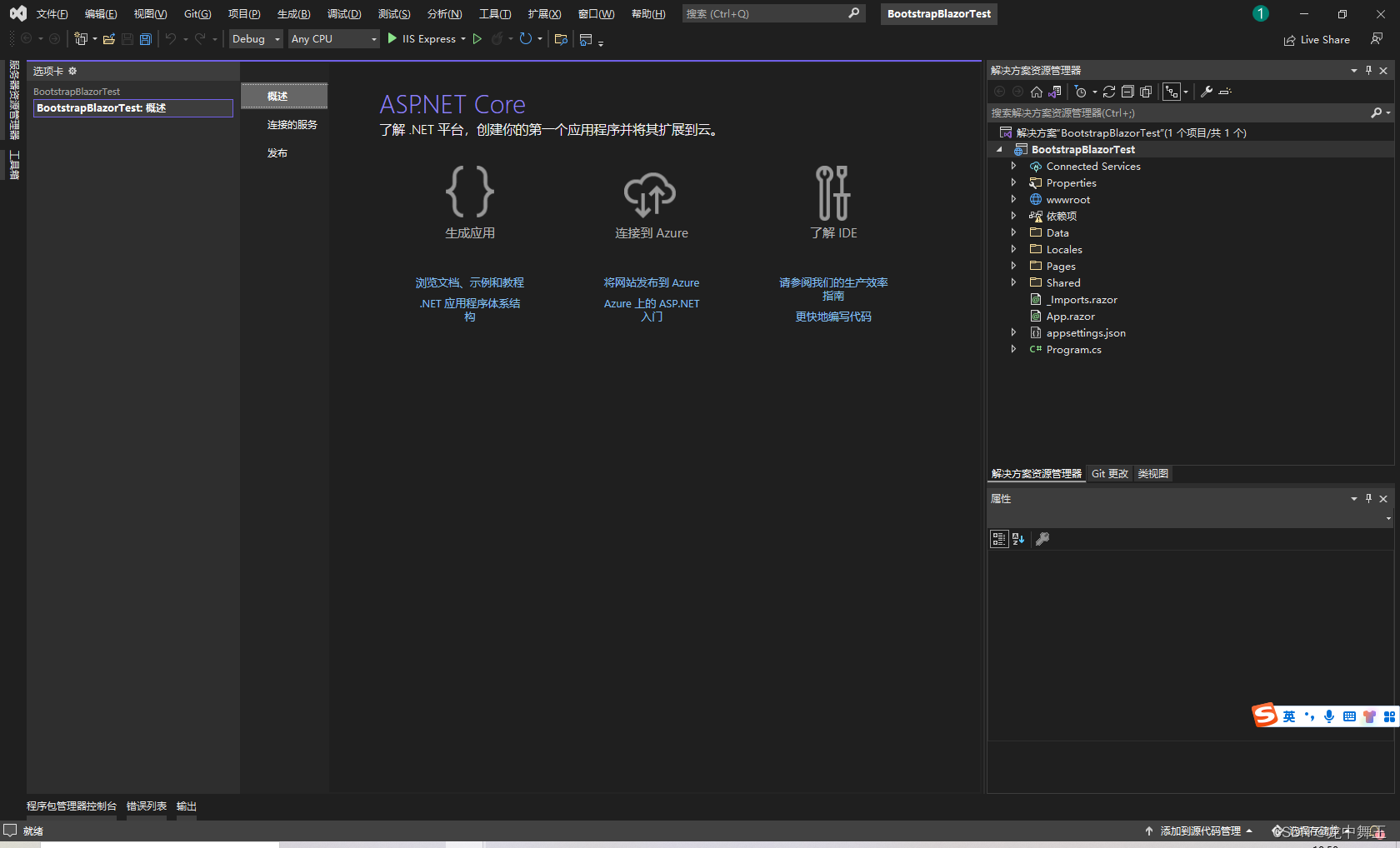
Task: Click the Save All disks icon
Action: [x=146, y=39]
